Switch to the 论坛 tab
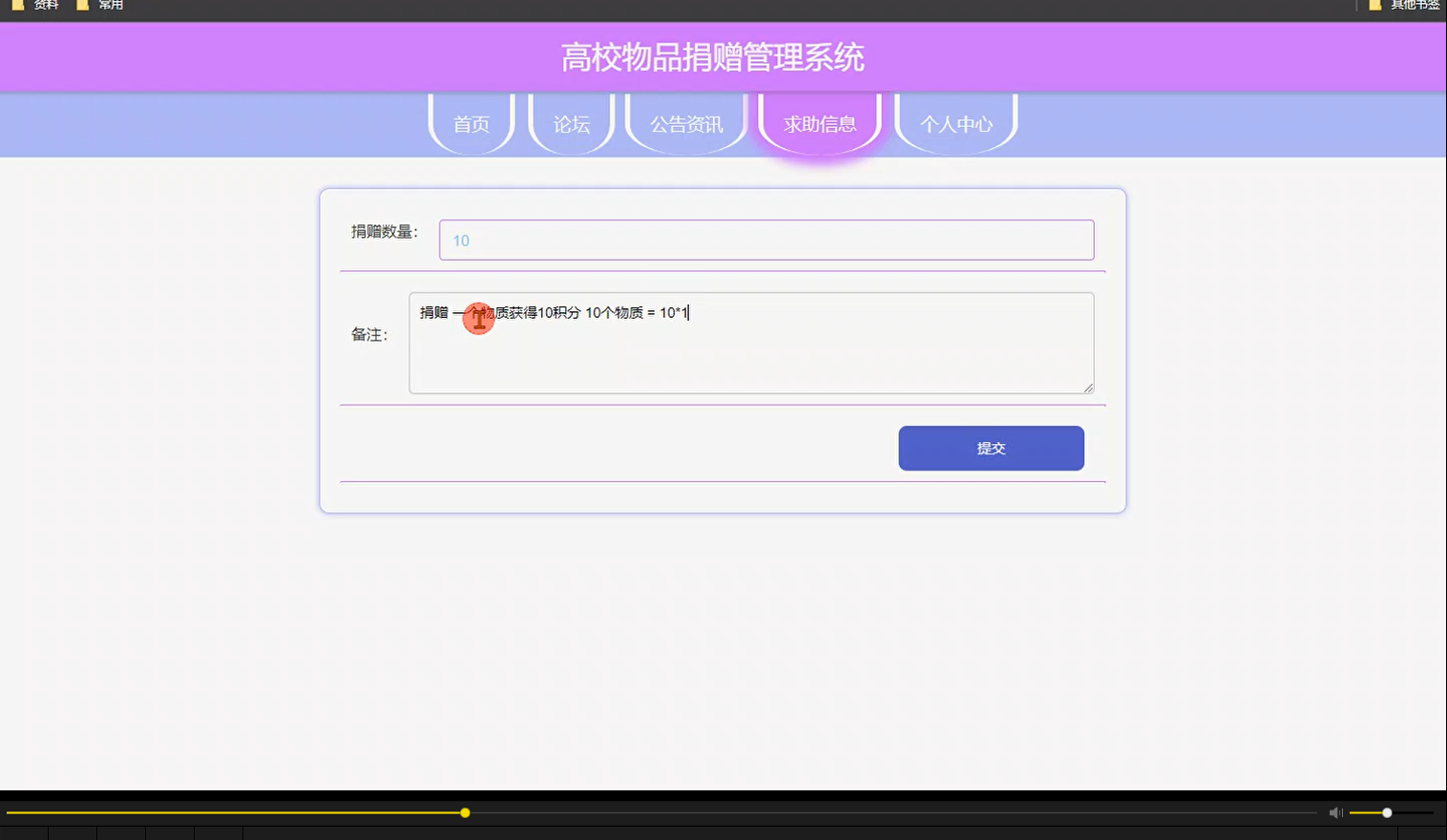The height and width of the screenshot is (840, 1447). pyautogui.click(x=571, y=124)
